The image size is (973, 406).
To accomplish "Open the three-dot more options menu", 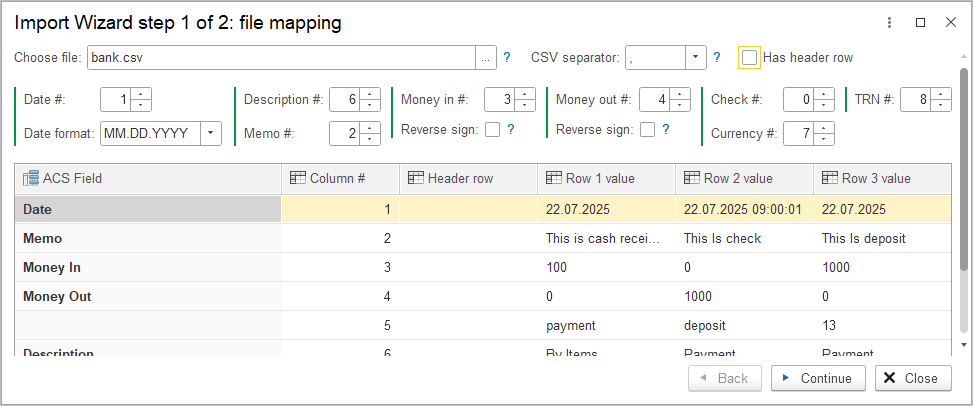I will 889,22.
